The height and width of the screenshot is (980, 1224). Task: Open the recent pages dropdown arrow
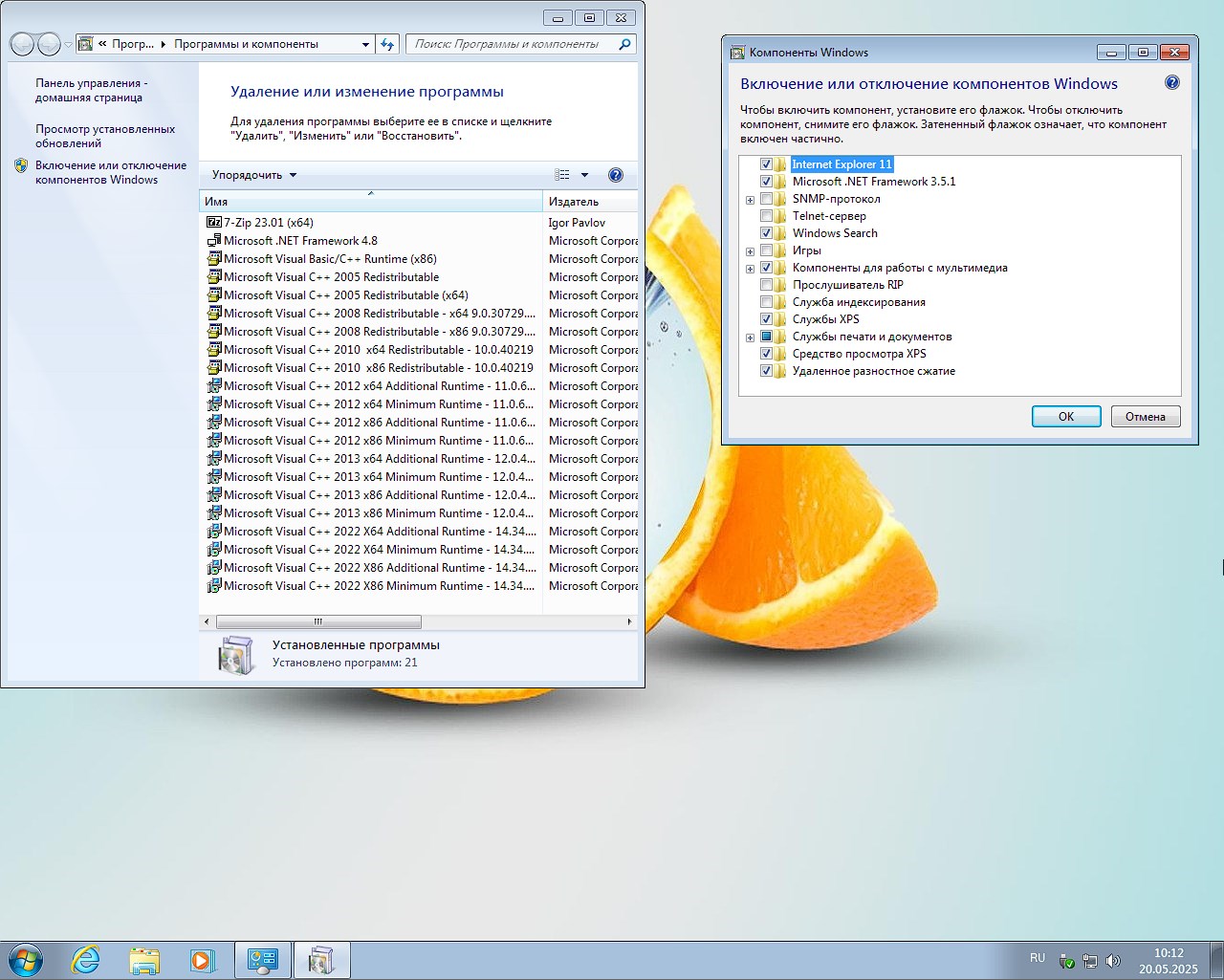[68, 44]
